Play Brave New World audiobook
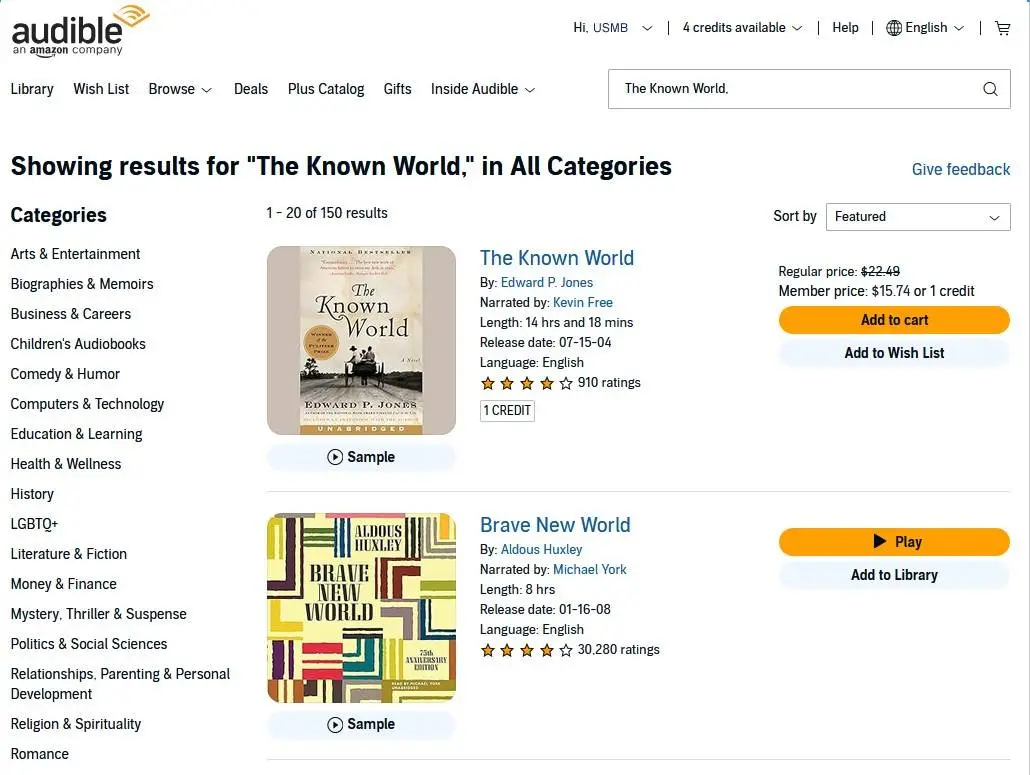This screenshot has height=775, width=1030. pos(894,542)
